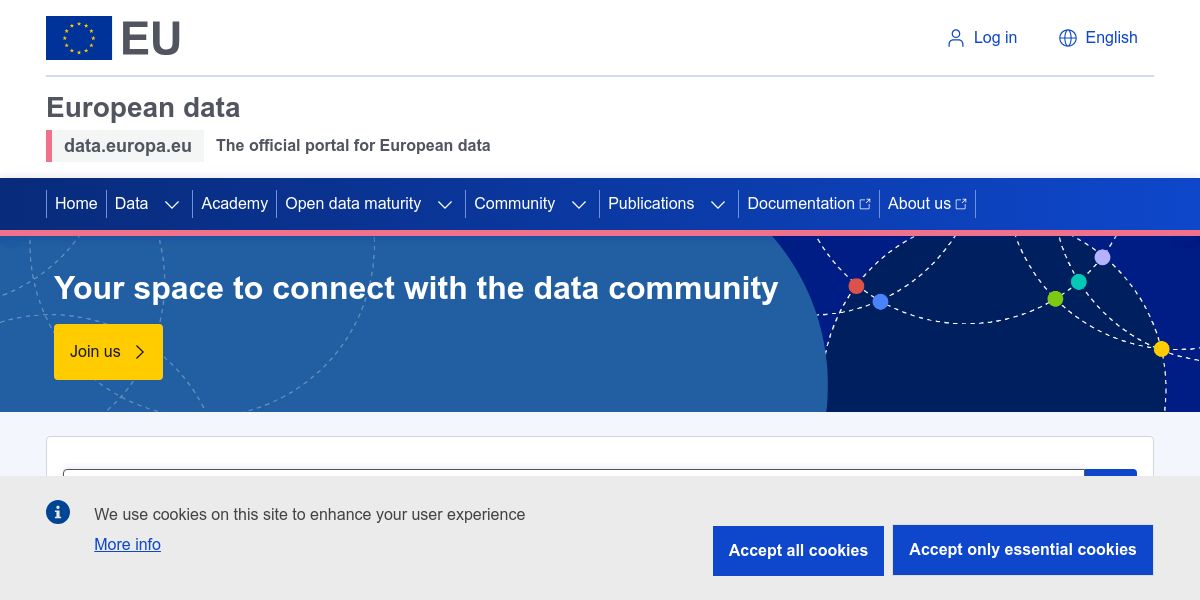
Task: Click Documentation external link icon
Action: [865, 204]
